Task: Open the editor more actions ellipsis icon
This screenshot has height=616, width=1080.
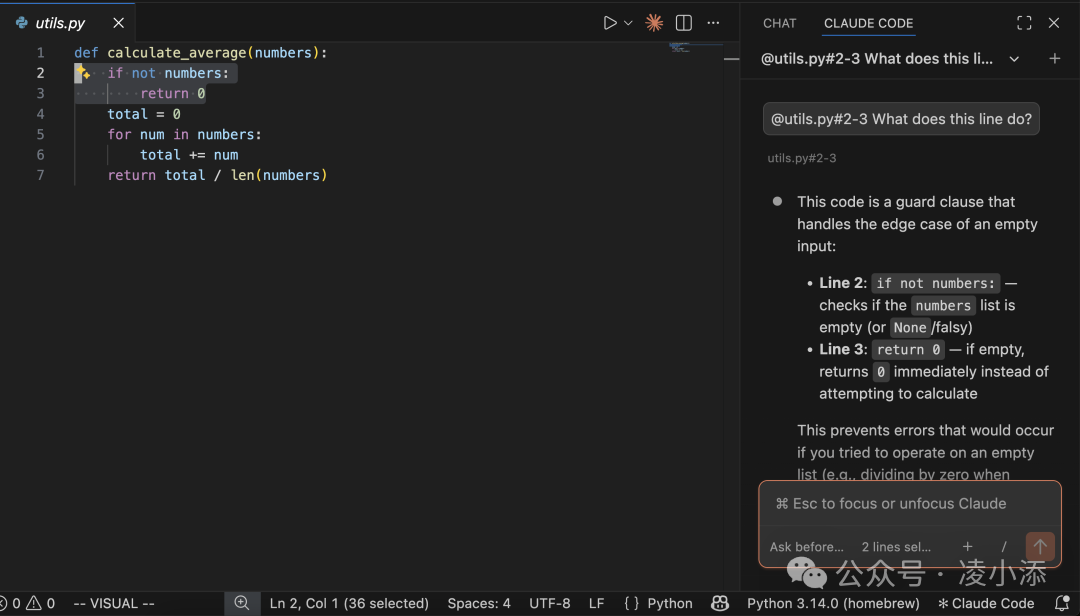Action: pyautogui.click(x=712, y=22)
